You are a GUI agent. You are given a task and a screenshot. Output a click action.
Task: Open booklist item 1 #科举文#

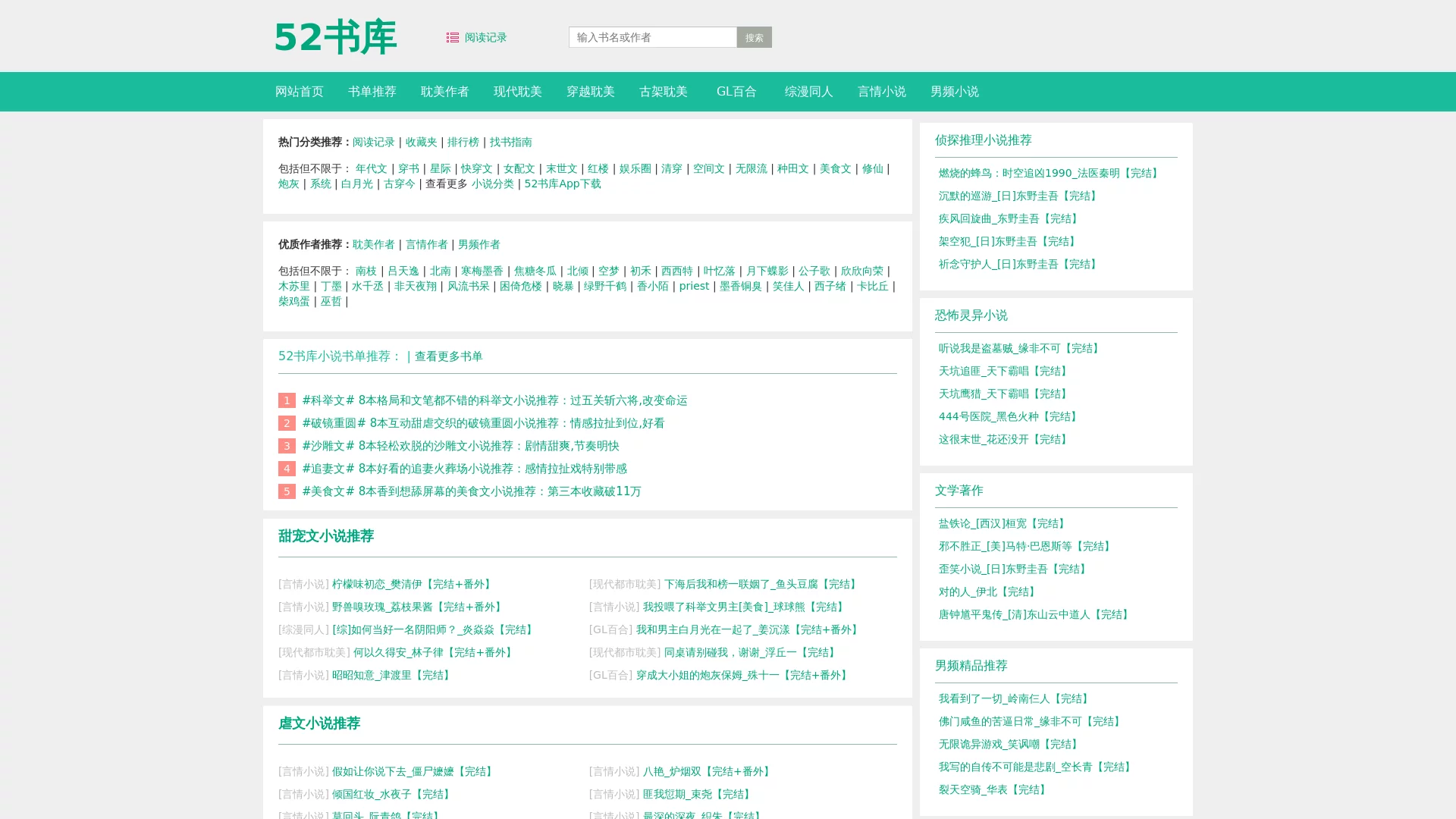click(x=494, y=400)
